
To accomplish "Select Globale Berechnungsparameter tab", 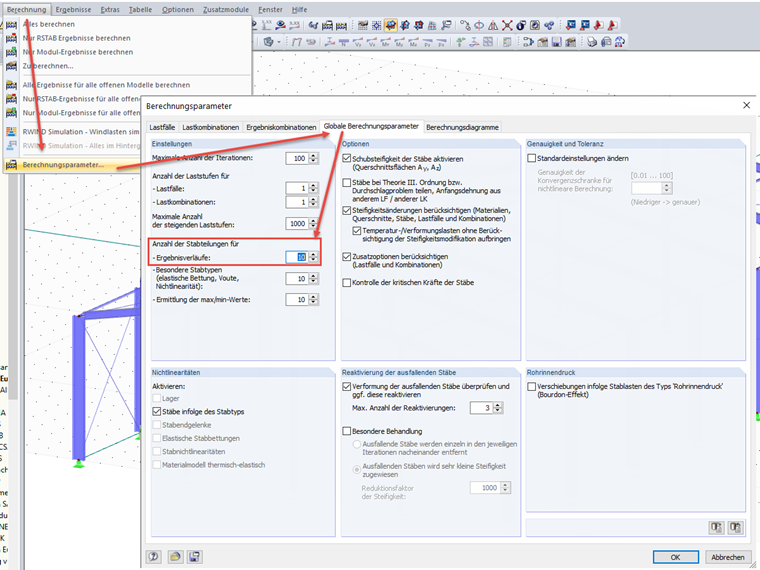I will (371, 126).
